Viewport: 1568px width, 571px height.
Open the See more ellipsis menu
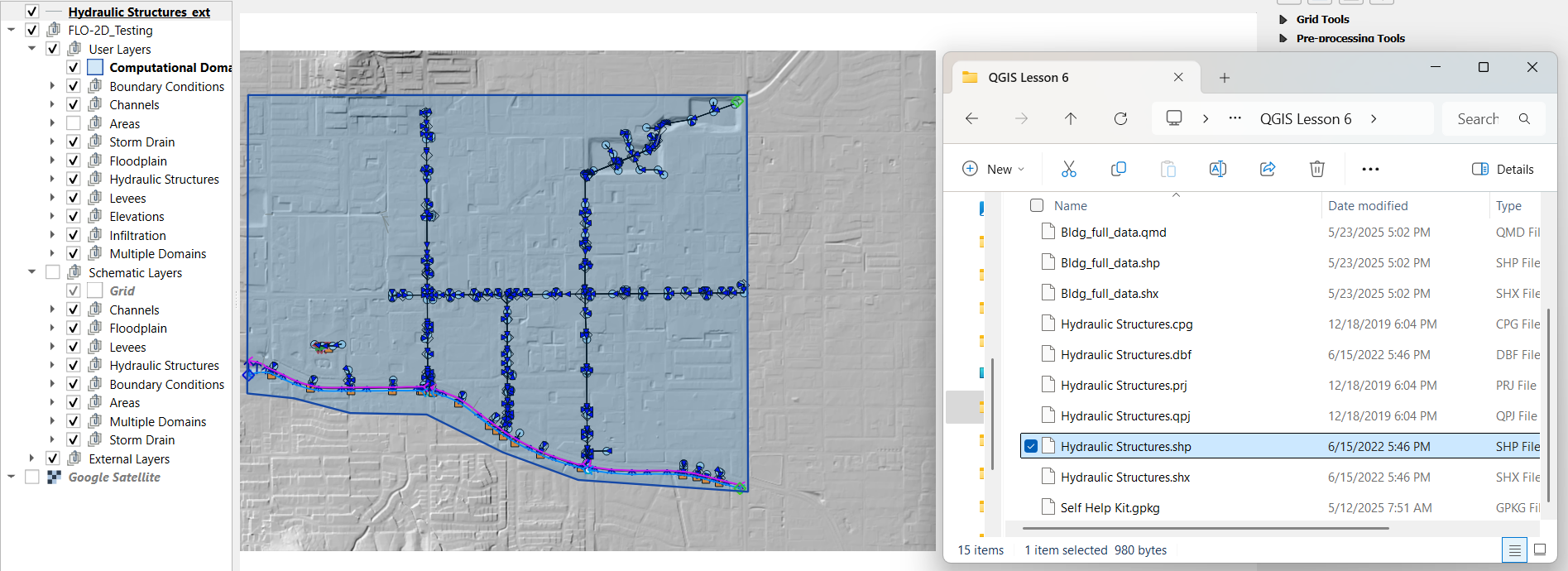1370,169
